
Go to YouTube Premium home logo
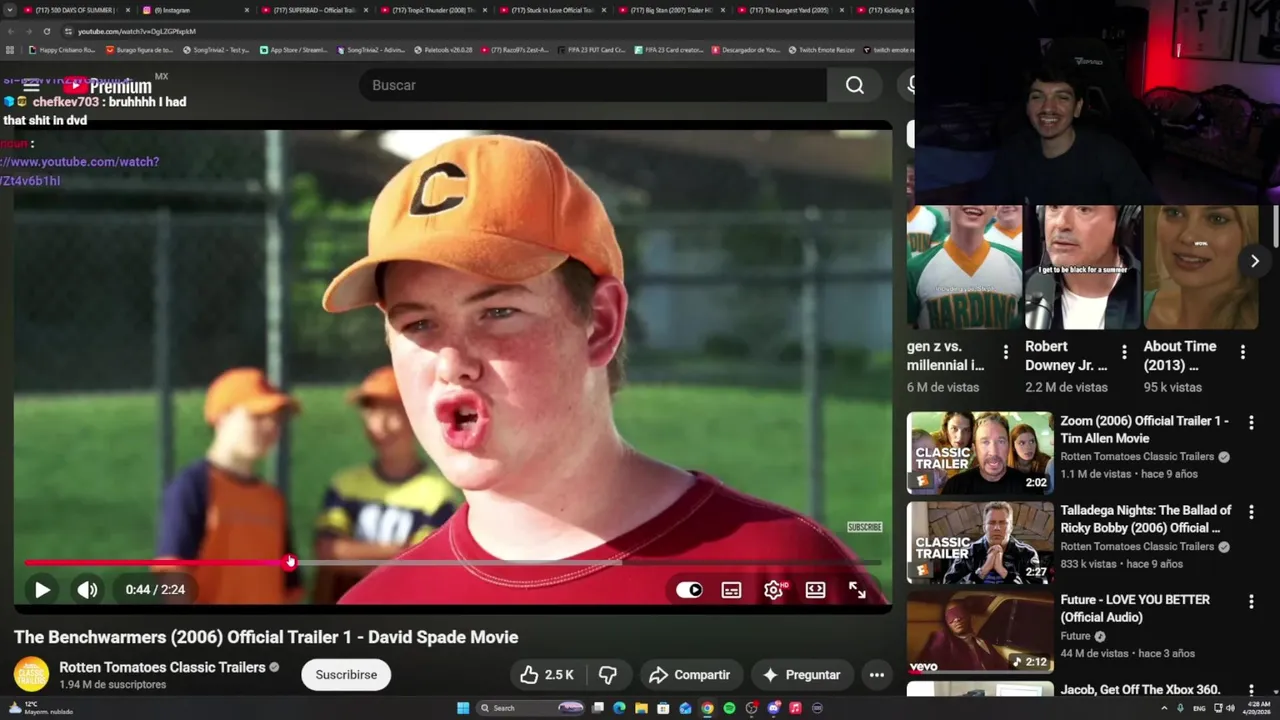pos(107,86)
